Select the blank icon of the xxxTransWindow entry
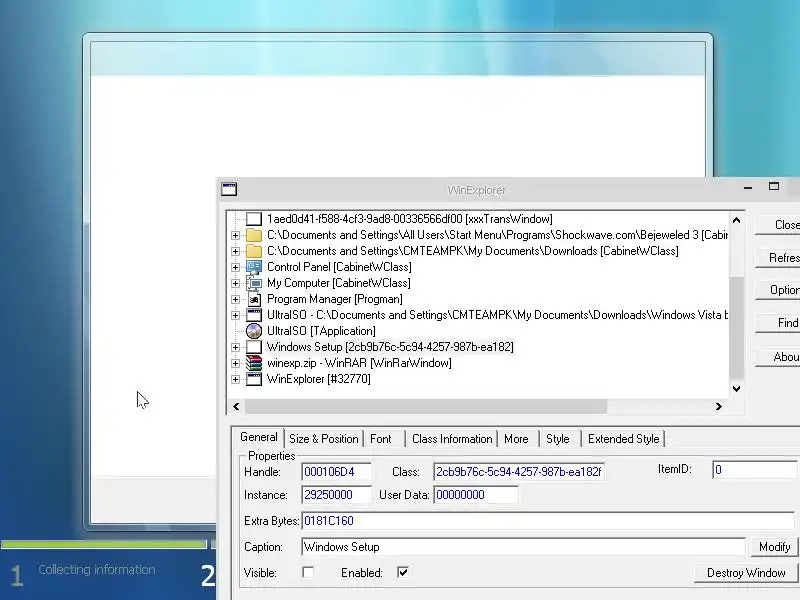This screenshot has width=800, height=600. (254, 219)
